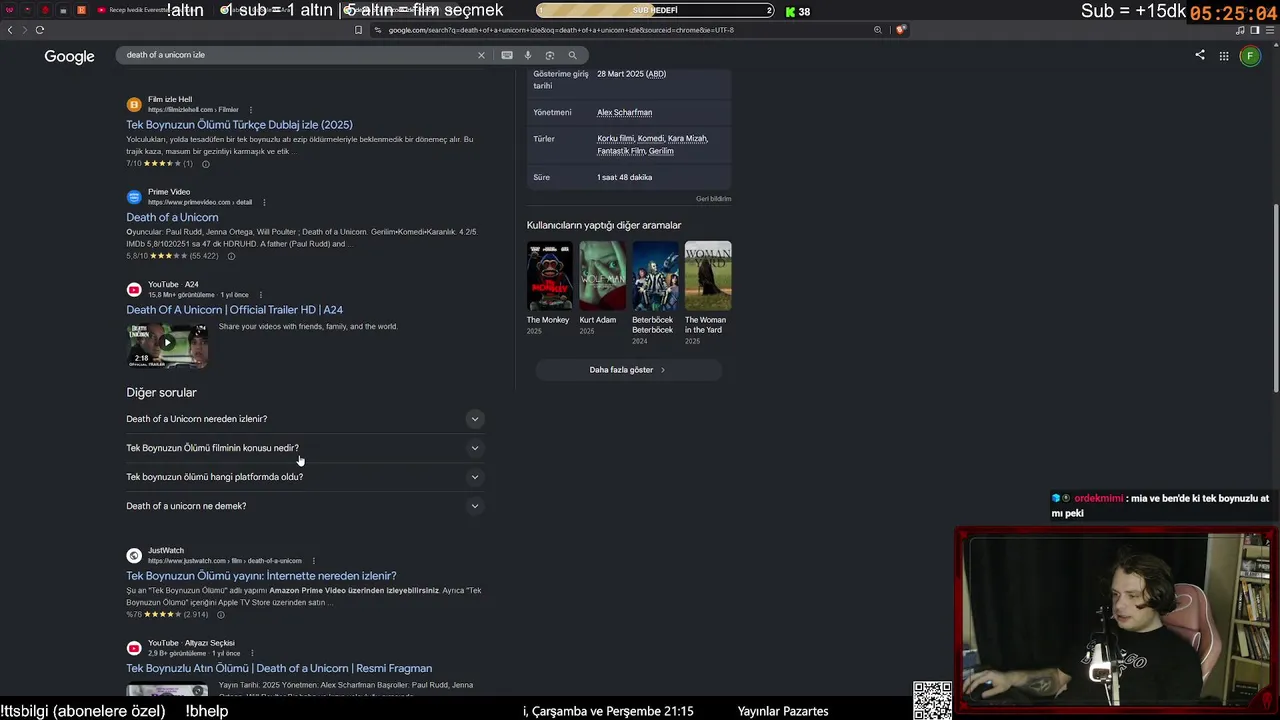The image size is (1280, 720).
Task: Open 'Kurt Adam' related movie poster
Action: pos(603,276)
